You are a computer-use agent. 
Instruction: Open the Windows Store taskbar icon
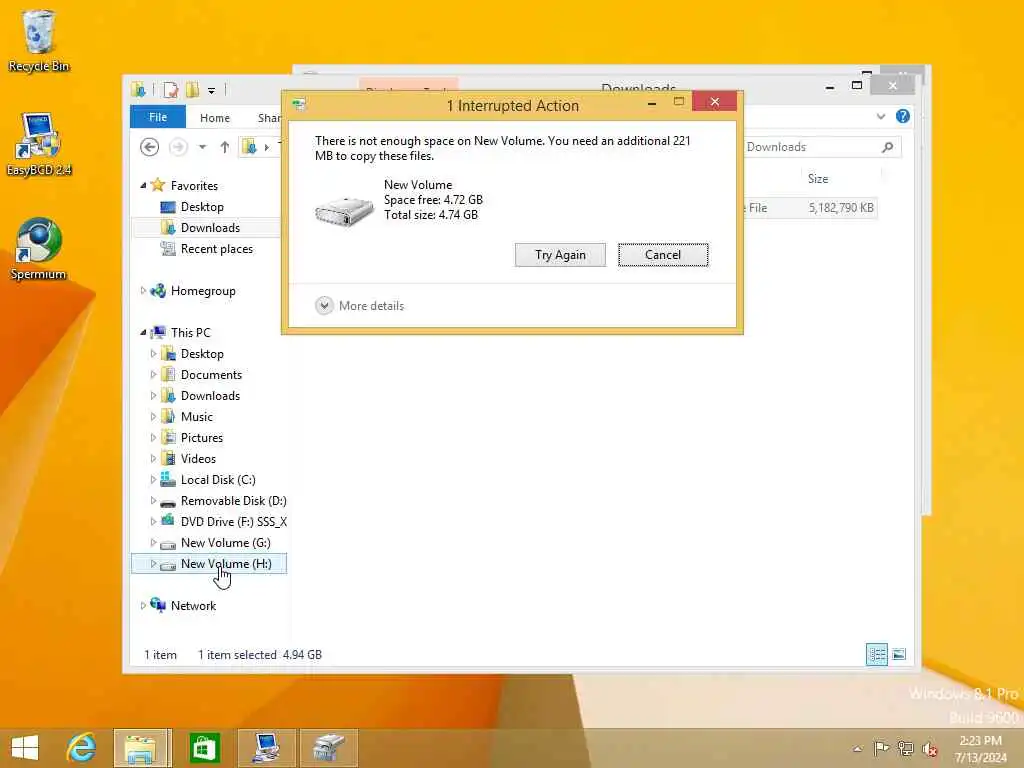tap(204, 748)
